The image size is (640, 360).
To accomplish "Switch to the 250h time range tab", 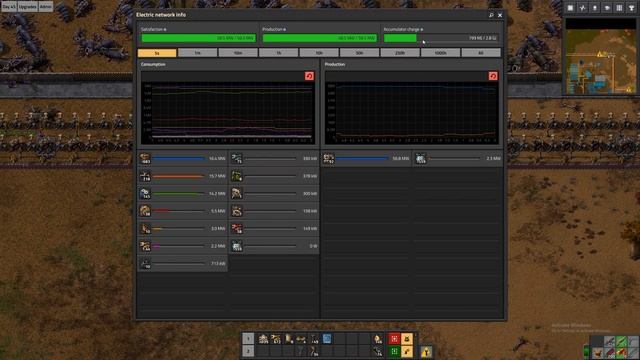I will [x=400, y=53].
